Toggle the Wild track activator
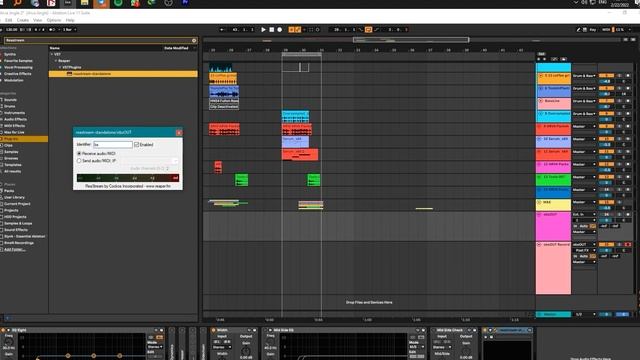This screenshot has width=640, height=360. click(x=606, y=202)
